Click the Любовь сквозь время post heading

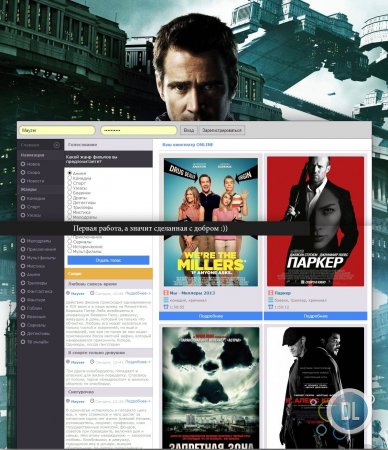92,284
